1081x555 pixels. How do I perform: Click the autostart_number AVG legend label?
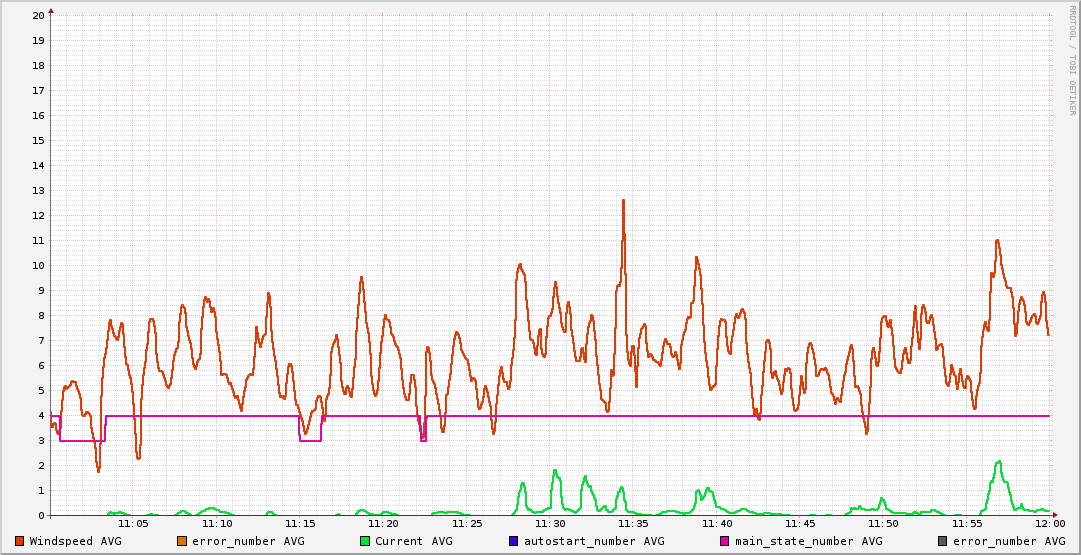click(594, 541)
